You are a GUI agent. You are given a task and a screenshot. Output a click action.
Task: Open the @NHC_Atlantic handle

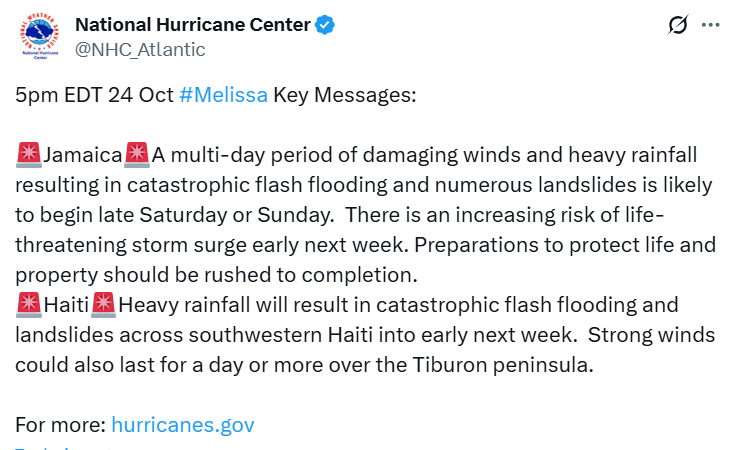141,49
